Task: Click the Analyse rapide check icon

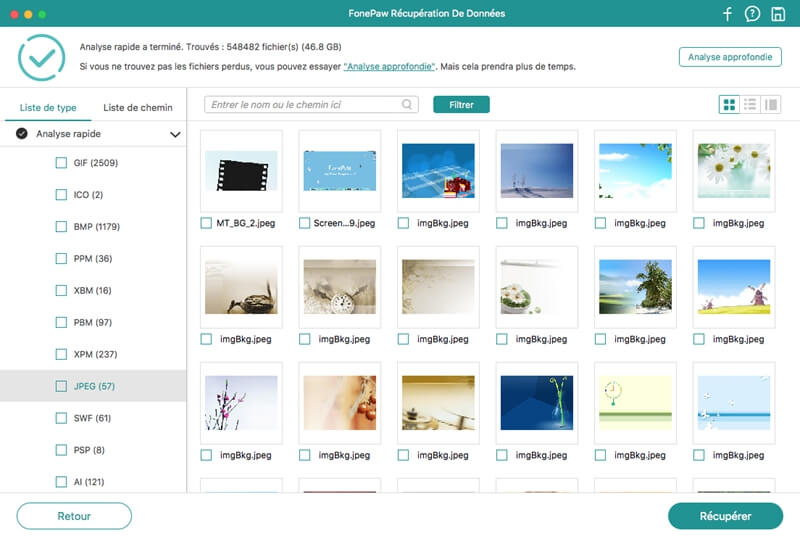Action: [x=21, y=134]
